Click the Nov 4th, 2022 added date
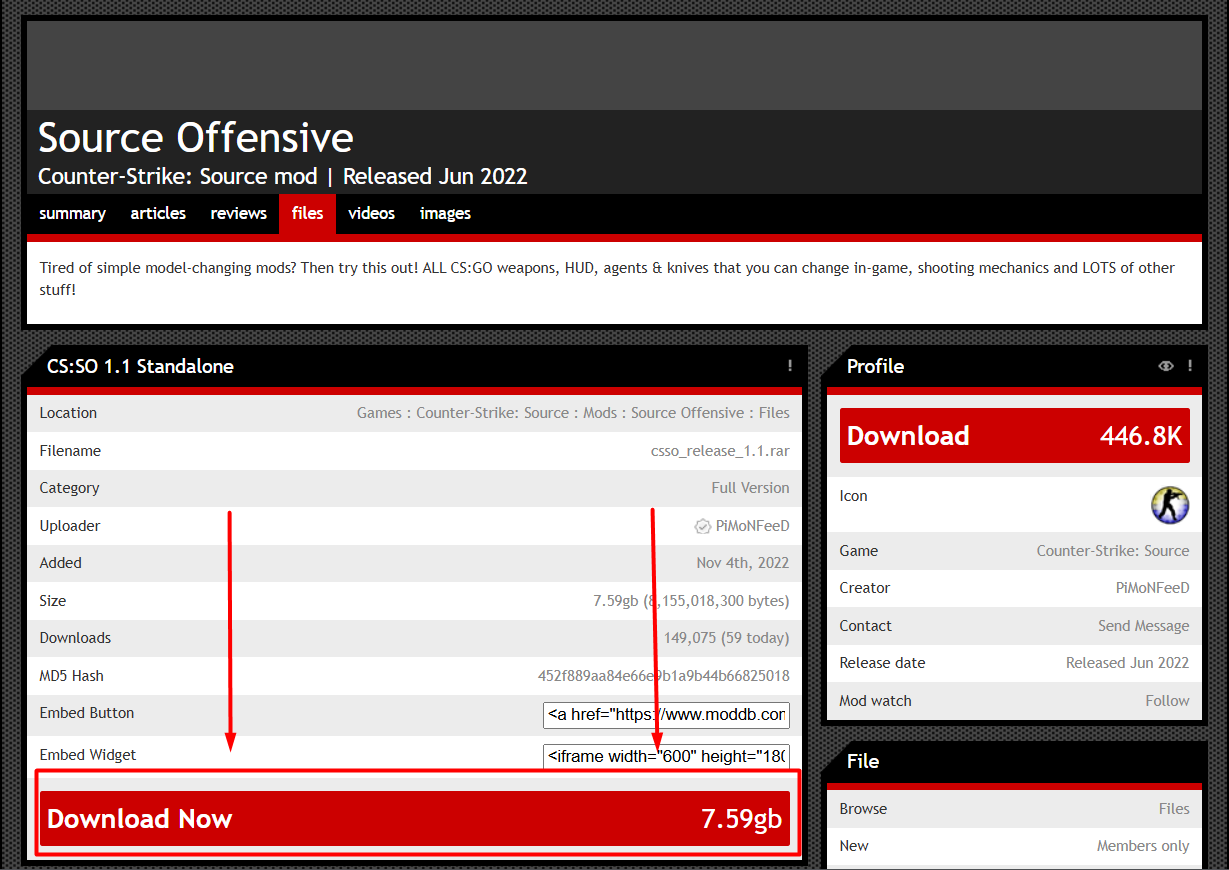The image size is (1229, 870). coord(743,563)
